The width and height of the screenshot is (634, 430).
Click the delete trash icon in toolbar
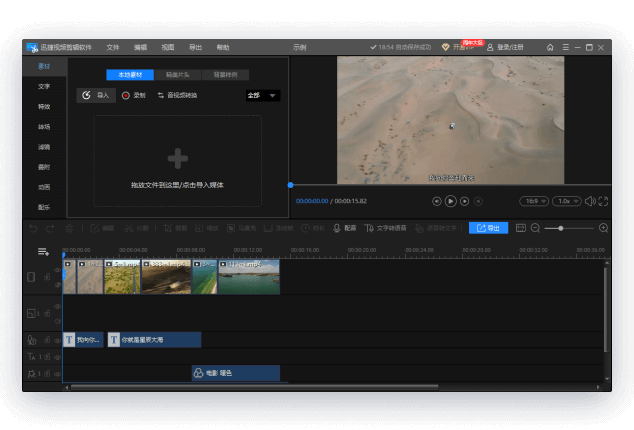tap(70, 229)
